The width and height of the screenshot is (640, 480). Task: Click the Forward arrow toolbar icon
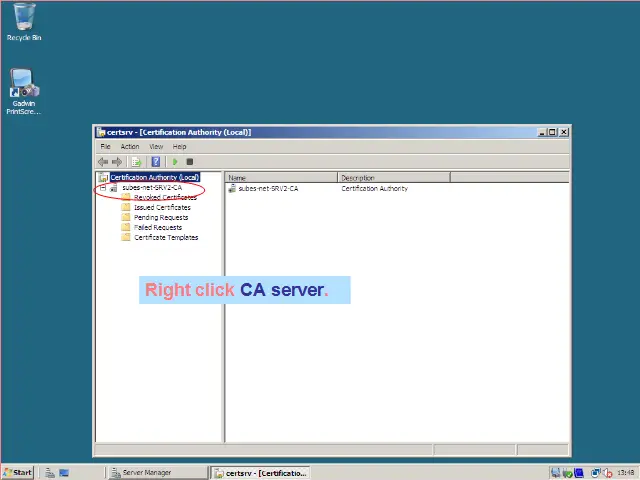click(x=117, y=161)
